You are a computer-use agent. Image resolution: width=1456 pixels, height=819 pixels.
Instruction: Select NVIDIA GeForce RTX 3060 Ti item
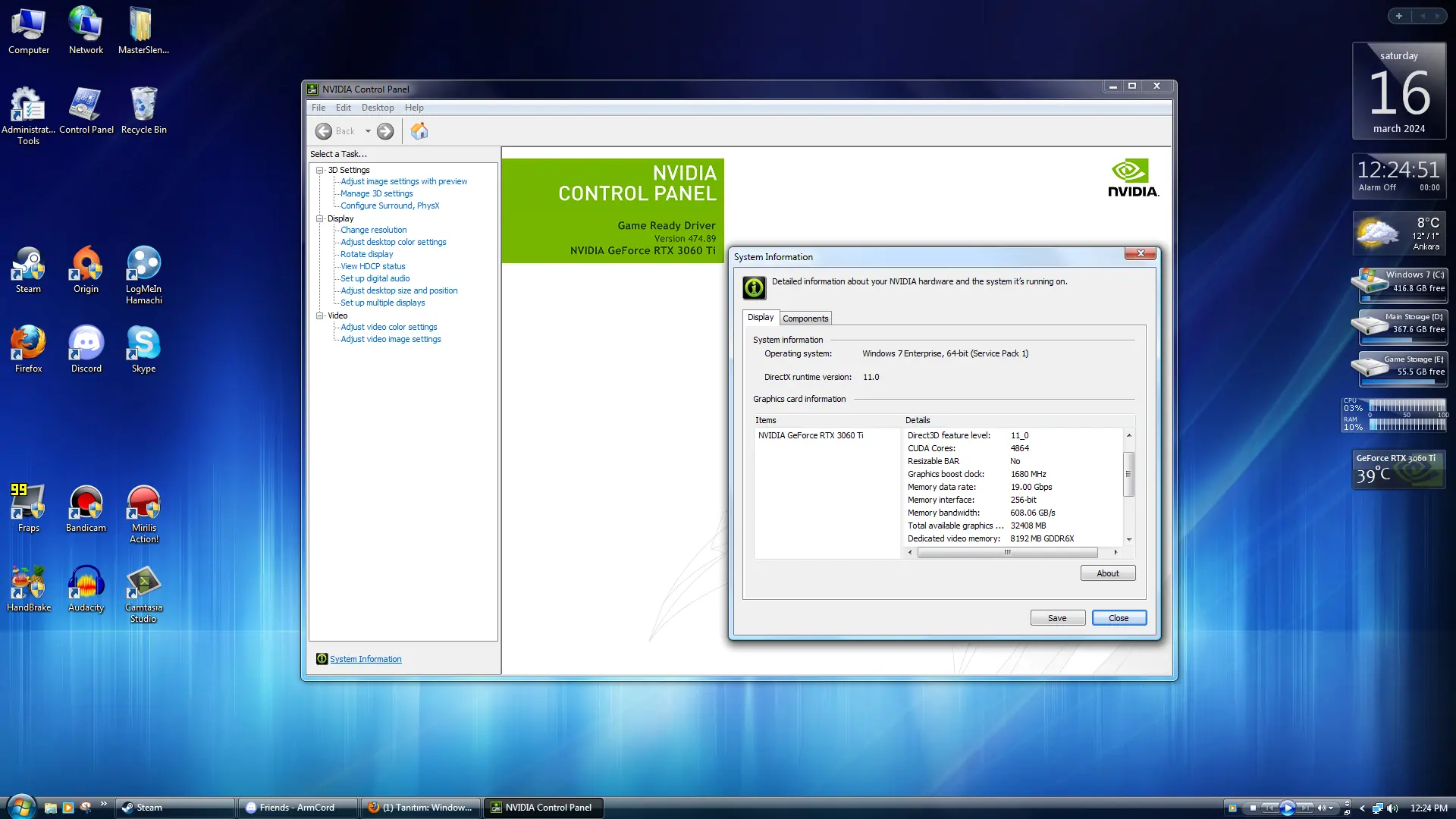point(811,435)
